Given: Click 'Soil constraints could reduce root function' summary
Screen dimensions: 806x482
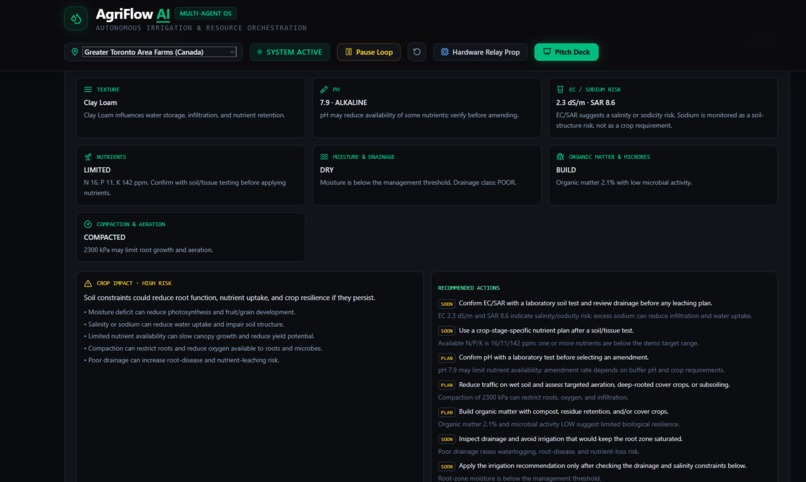Looking at the screenshot, I should point(229,298).
